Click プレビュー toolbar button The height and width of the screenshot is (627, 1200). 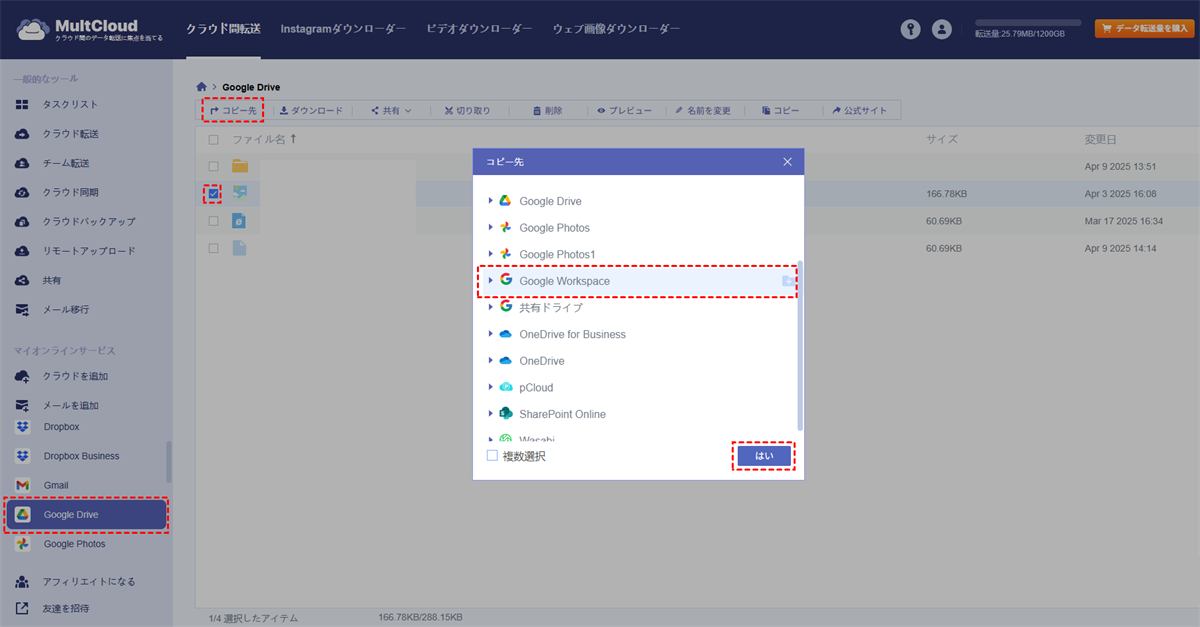(624, 111)
